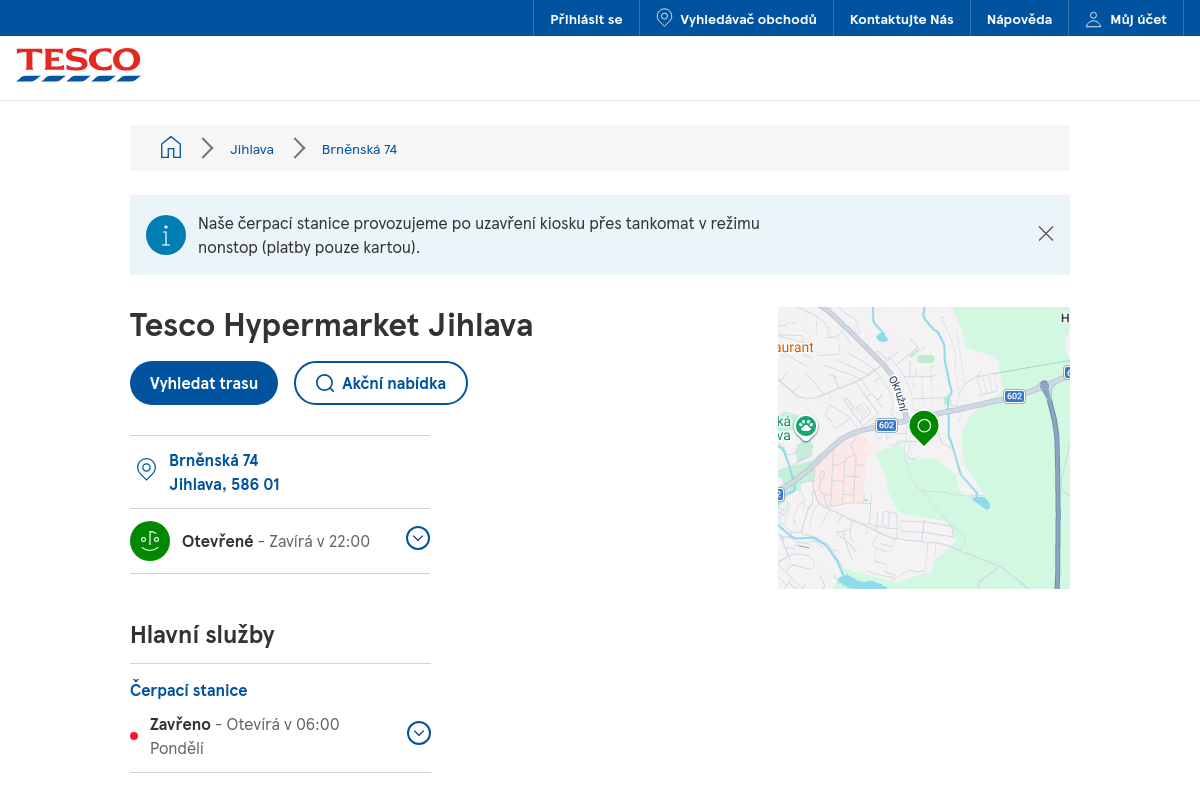Click the paw marker on the map
The height and width of the screenshot is (800, 1200).
pyautogui.click(x=806, y=427)
